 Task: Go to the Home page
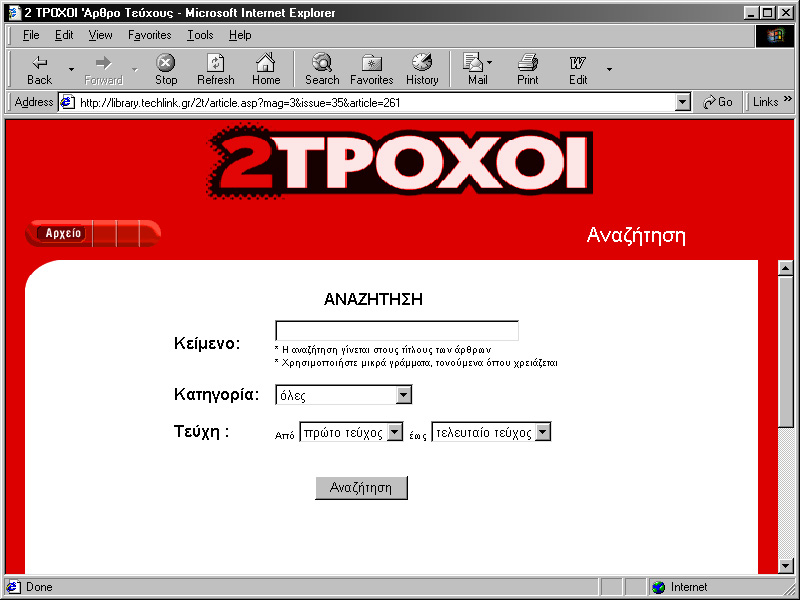tap(266, 69)
